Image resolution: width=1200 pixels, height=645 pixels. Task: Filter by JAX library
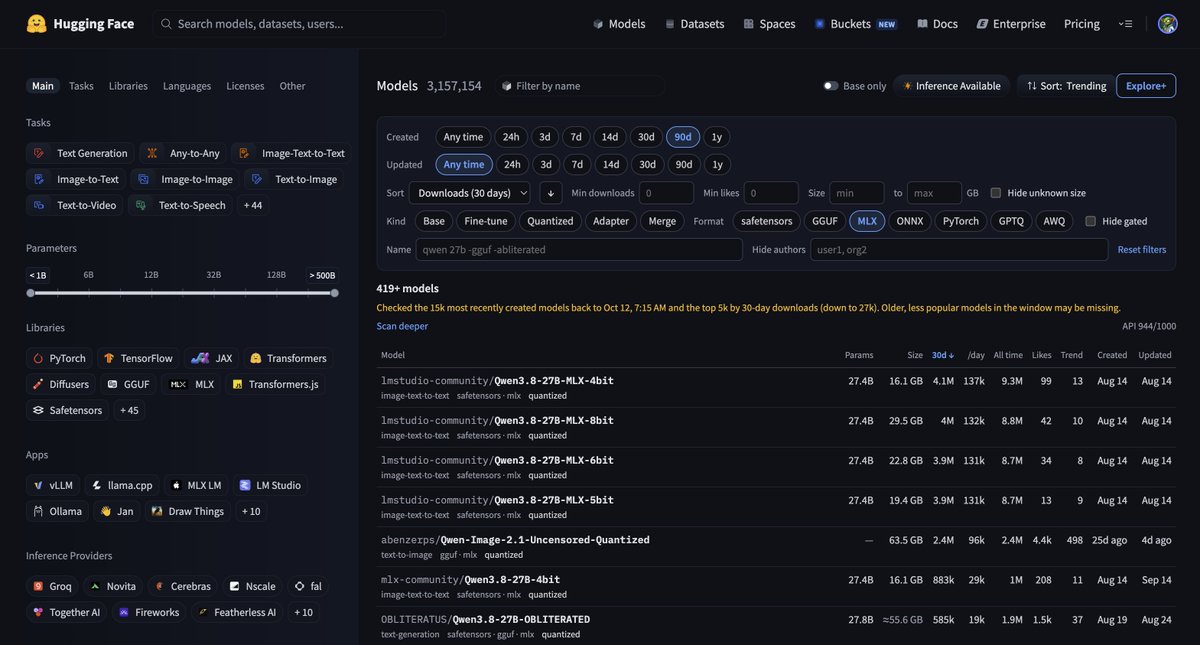click(212, 358)
